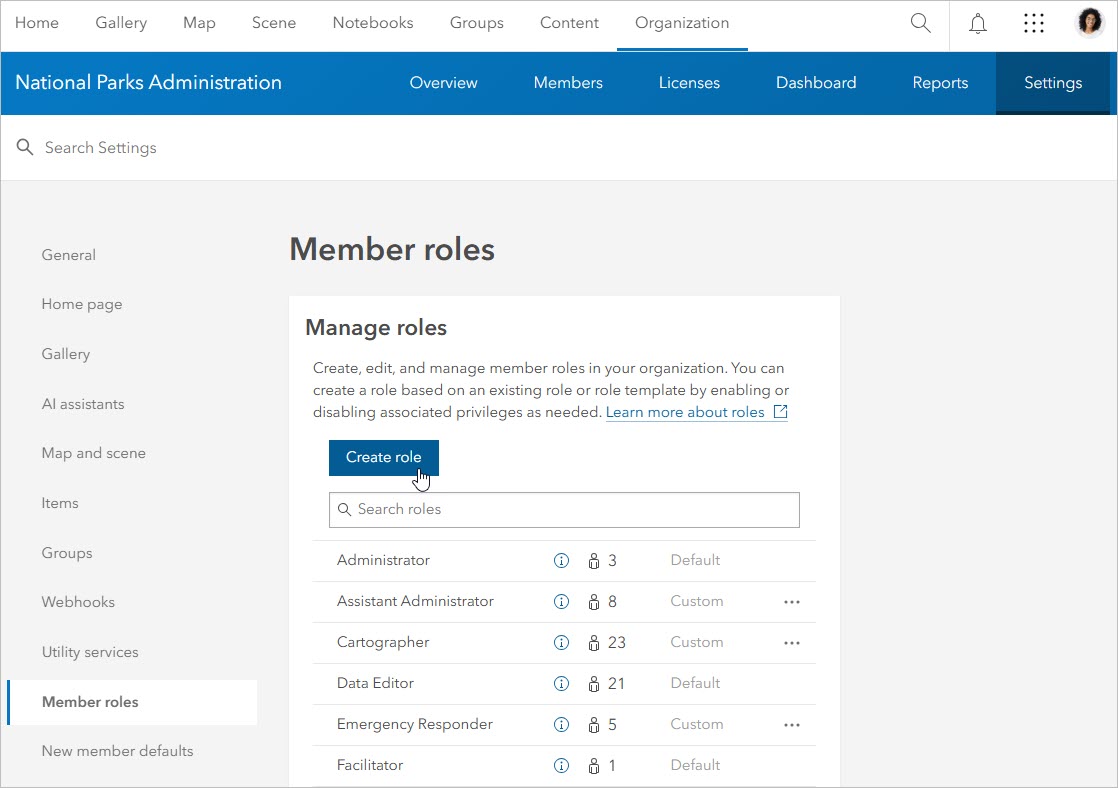Open the app launcher grid icon

(x=1034, y=22)
